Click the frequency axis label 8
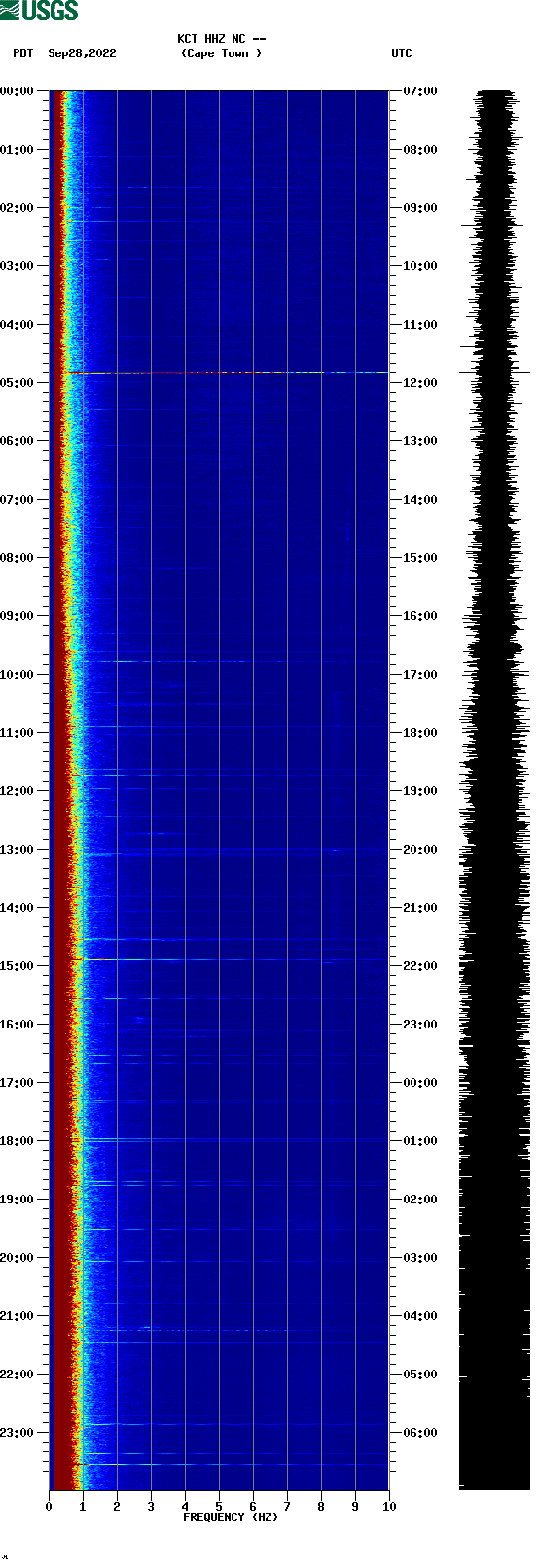Viewport: 537px width, 1568px height. click(321, 1507)
